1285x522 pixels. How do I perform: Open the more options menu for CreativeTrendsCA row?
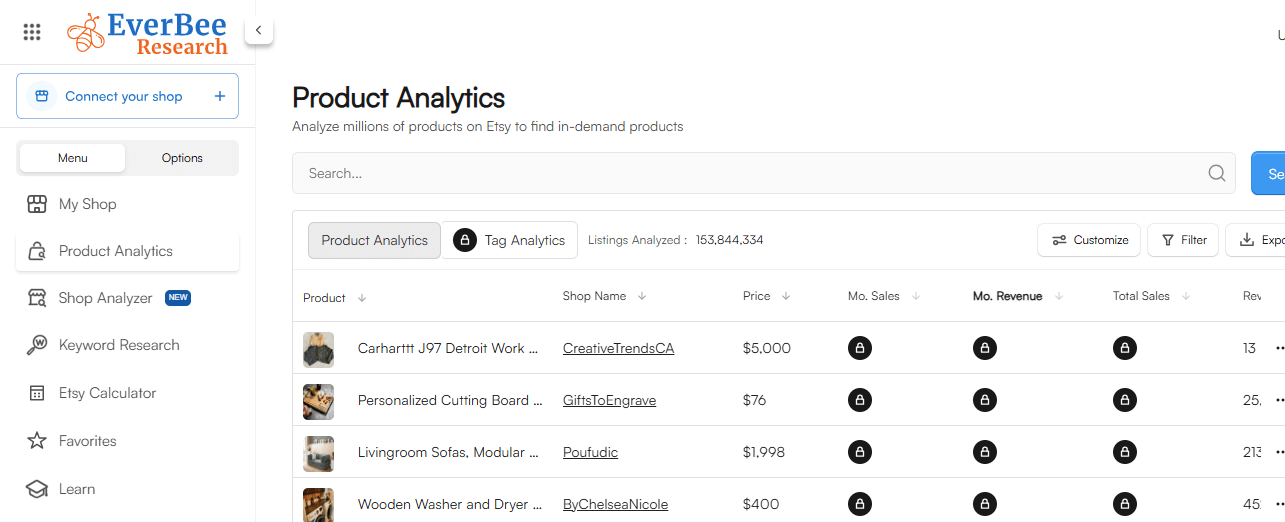pyautogui.click(x=1278, y=348)
